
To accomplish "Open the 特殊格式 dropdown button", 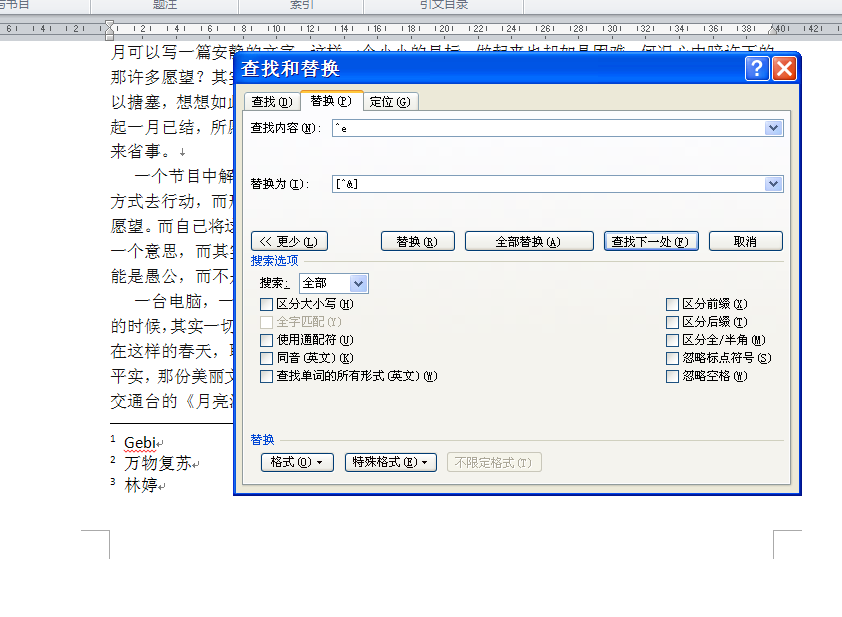I will (x=390, y=462).
